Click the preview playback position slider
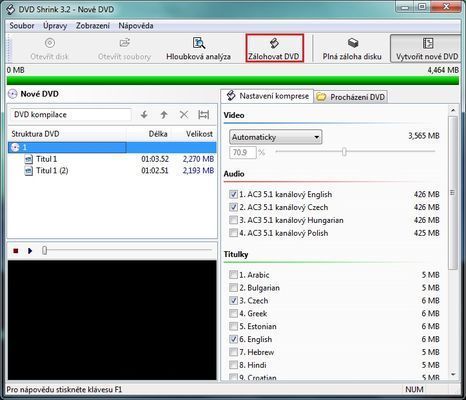 (x=127, y=250)
